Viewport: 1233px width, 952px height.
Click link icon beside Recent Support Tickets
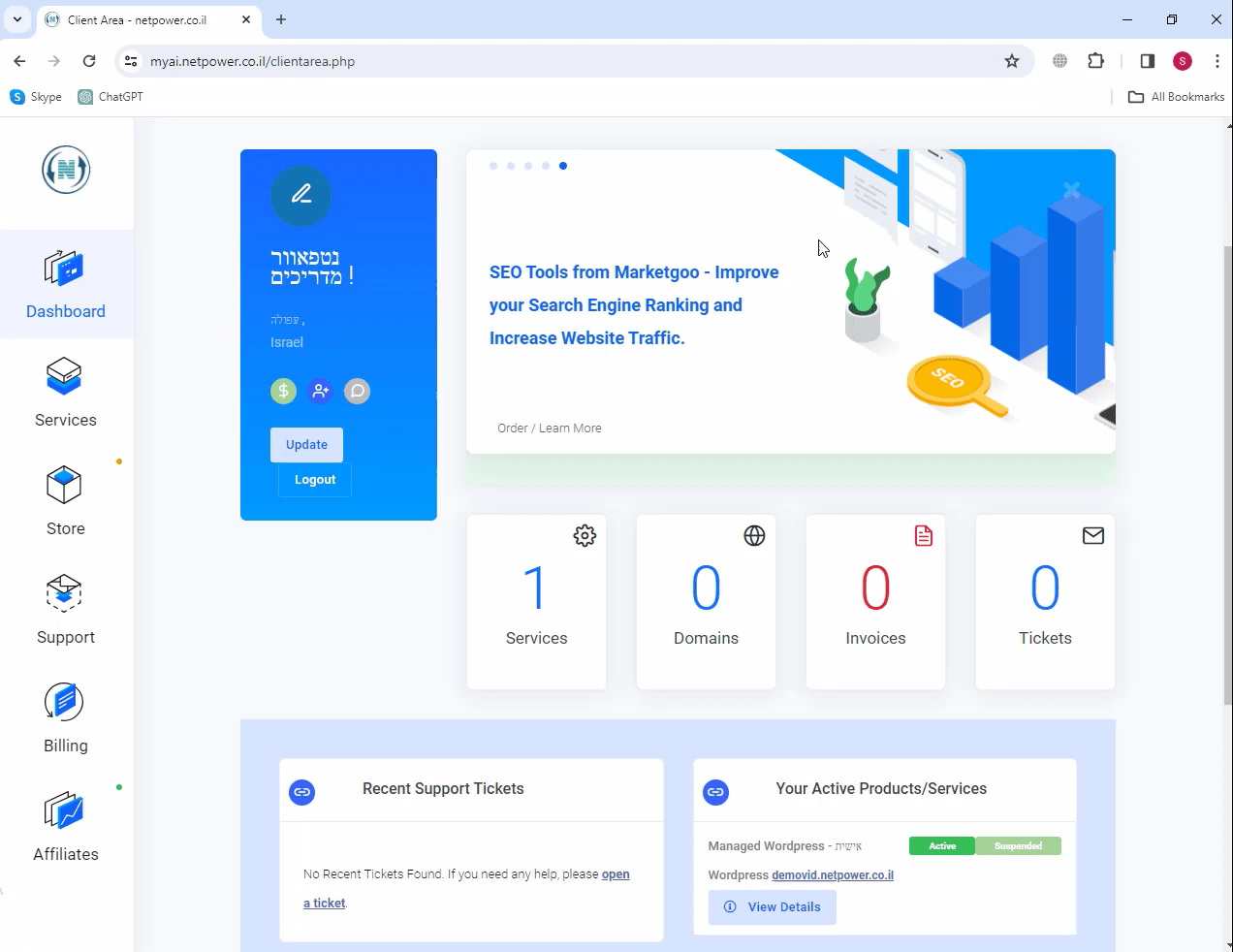302,792
